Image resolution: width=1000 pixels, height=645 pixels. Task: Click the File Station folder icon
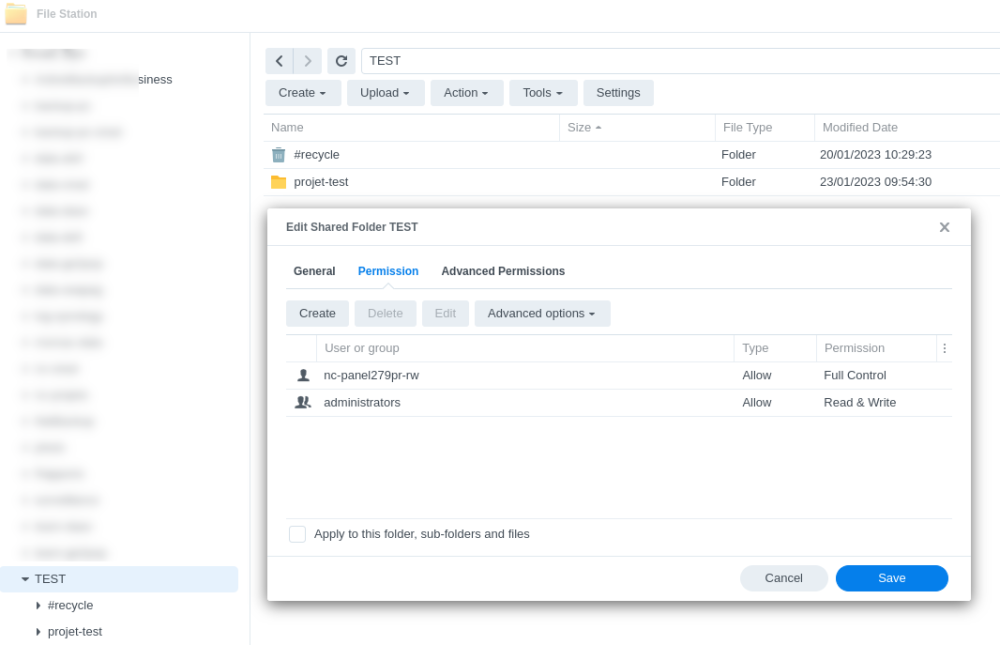pos(16,14)
